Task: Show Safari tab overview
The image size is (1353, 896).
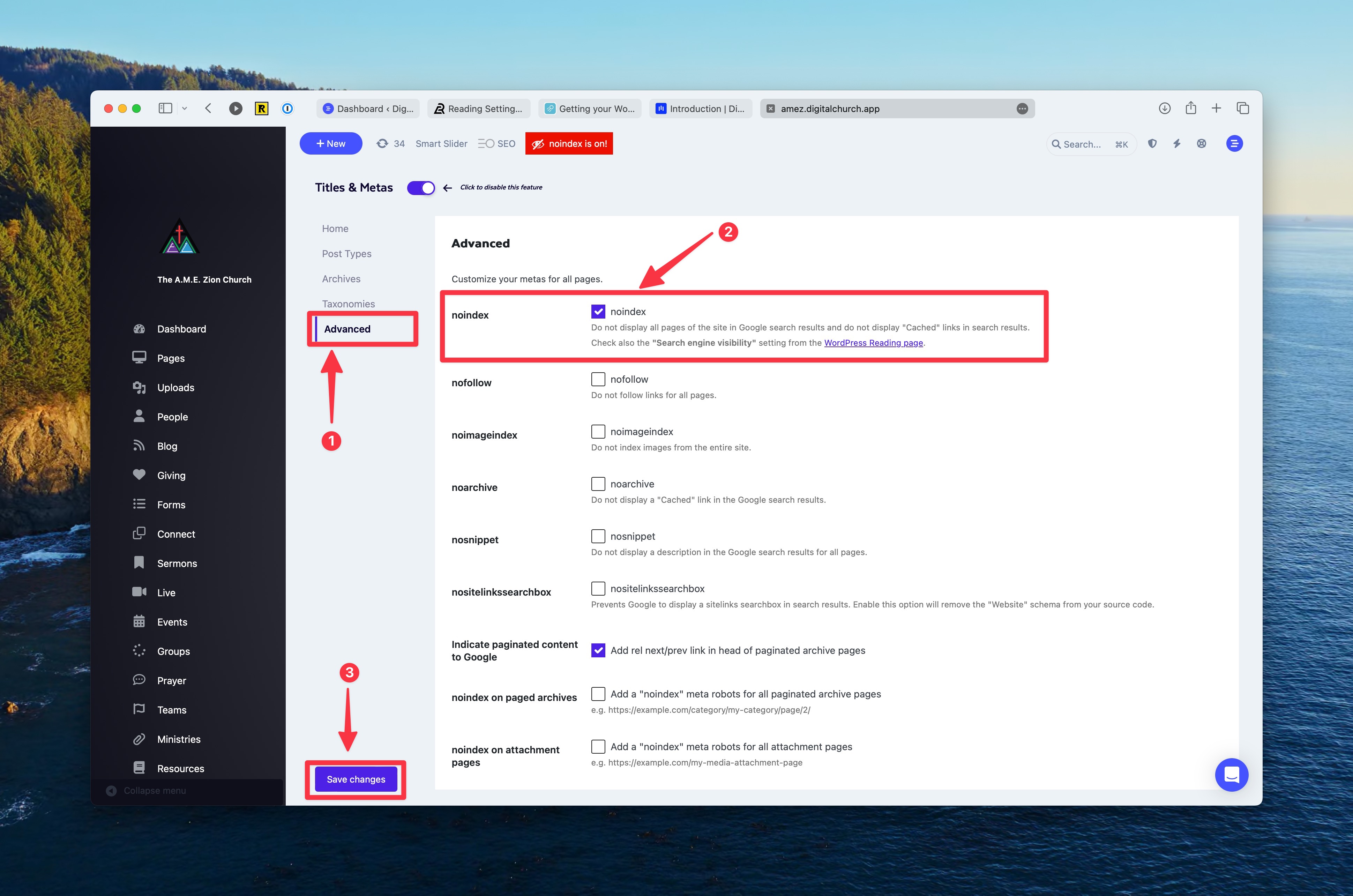Action: 1243,108
